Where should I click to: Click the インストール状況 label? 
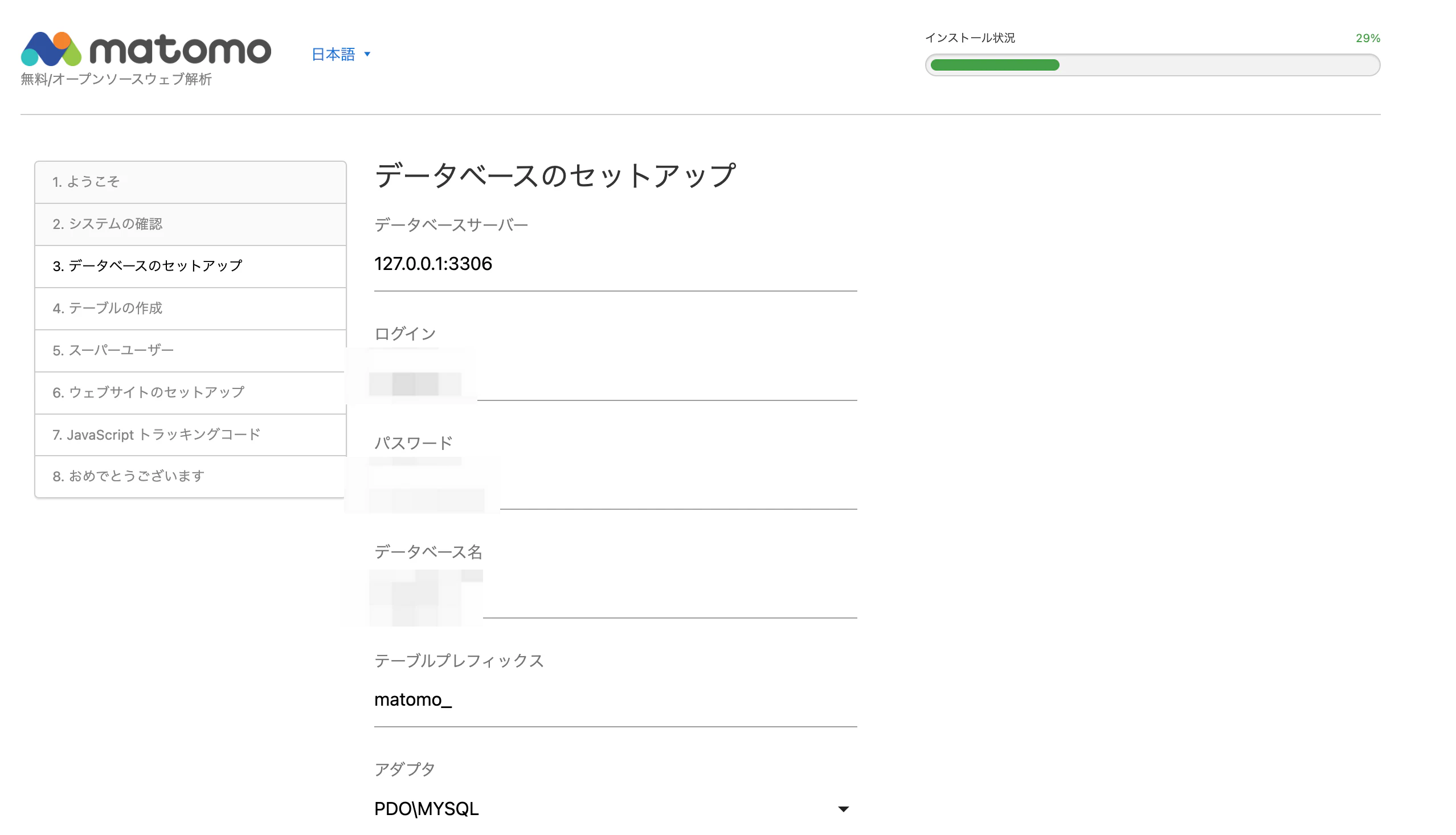pos(970,38)
